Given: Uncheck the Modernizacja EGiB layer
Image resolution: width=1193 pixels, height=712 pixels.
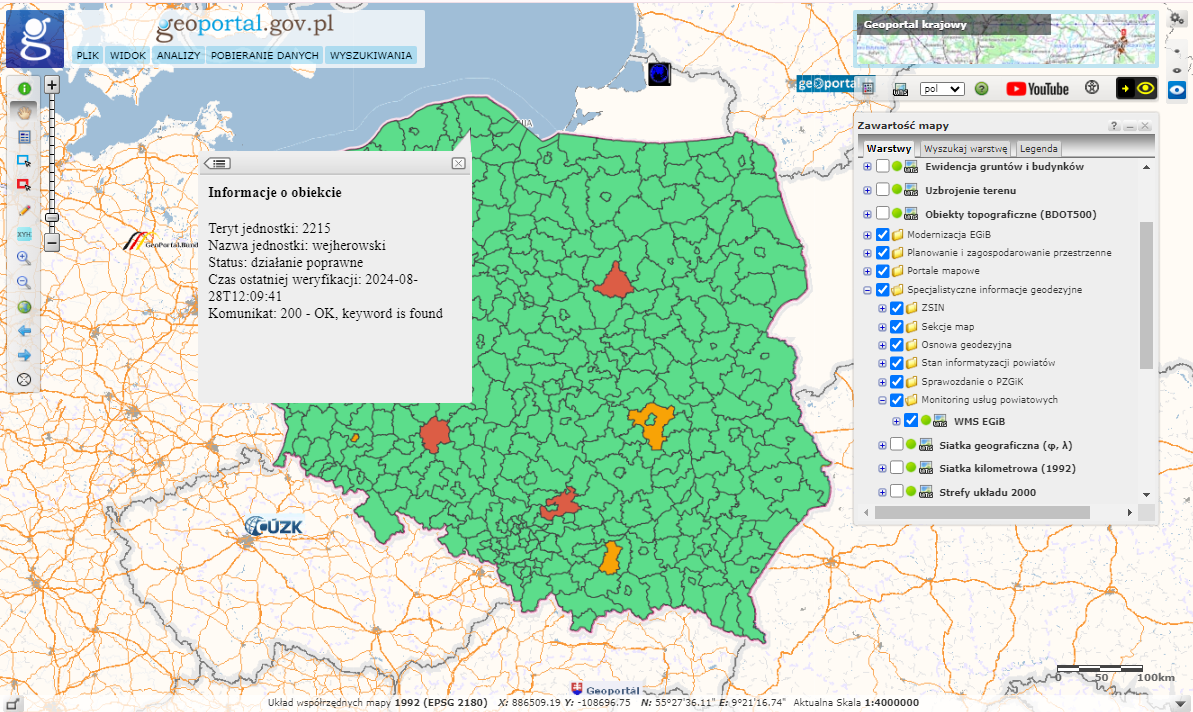Looking at the screenshot, I should [x=884, y=234].
